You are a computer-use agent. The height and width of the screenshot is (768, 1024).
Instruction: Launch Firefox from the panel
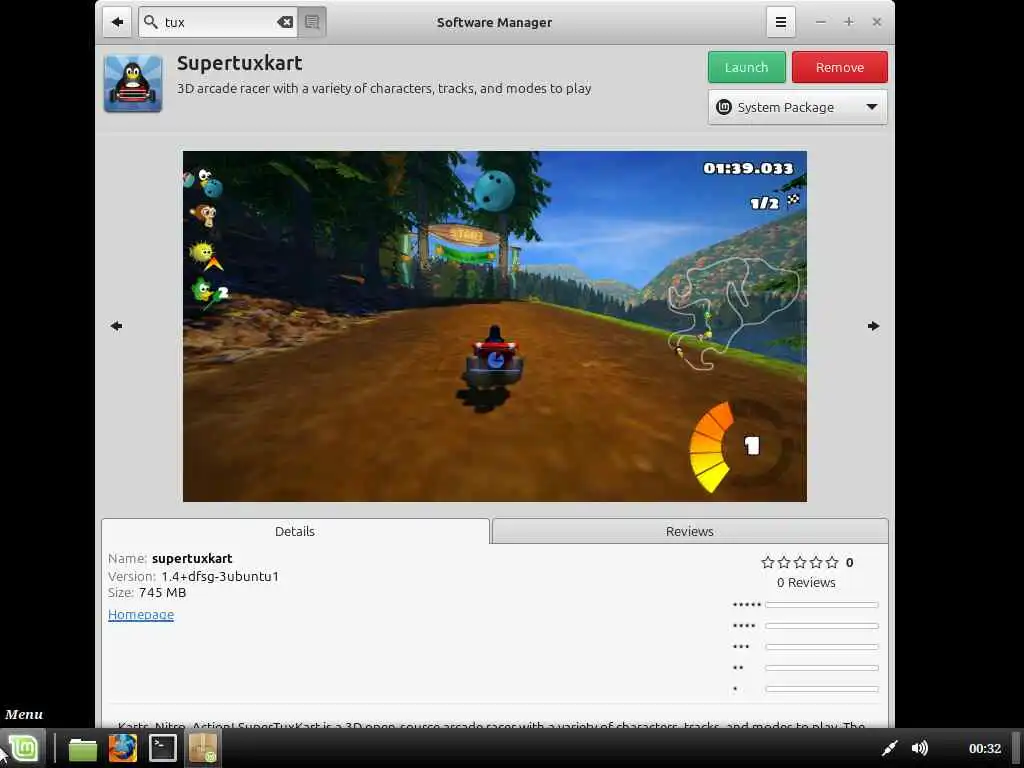pyautogui.click(x=123, y=748)
